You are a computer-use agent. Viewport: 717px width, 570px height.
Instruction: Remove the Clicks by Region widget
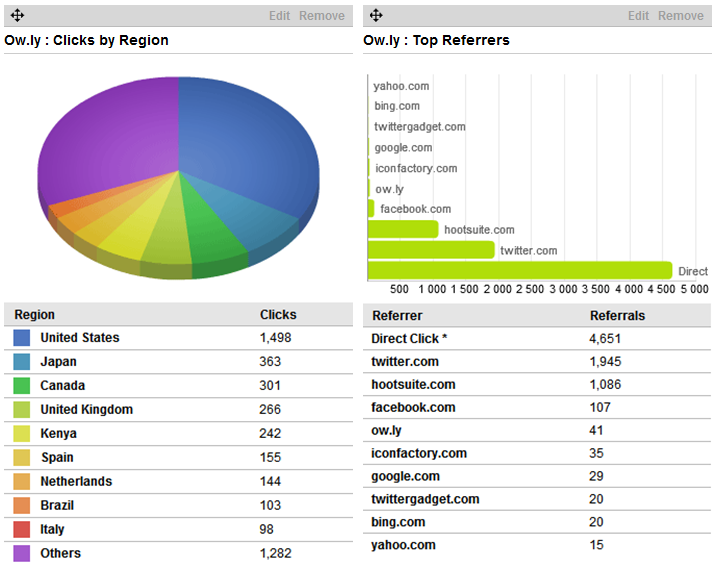click(x=322, y=16)
